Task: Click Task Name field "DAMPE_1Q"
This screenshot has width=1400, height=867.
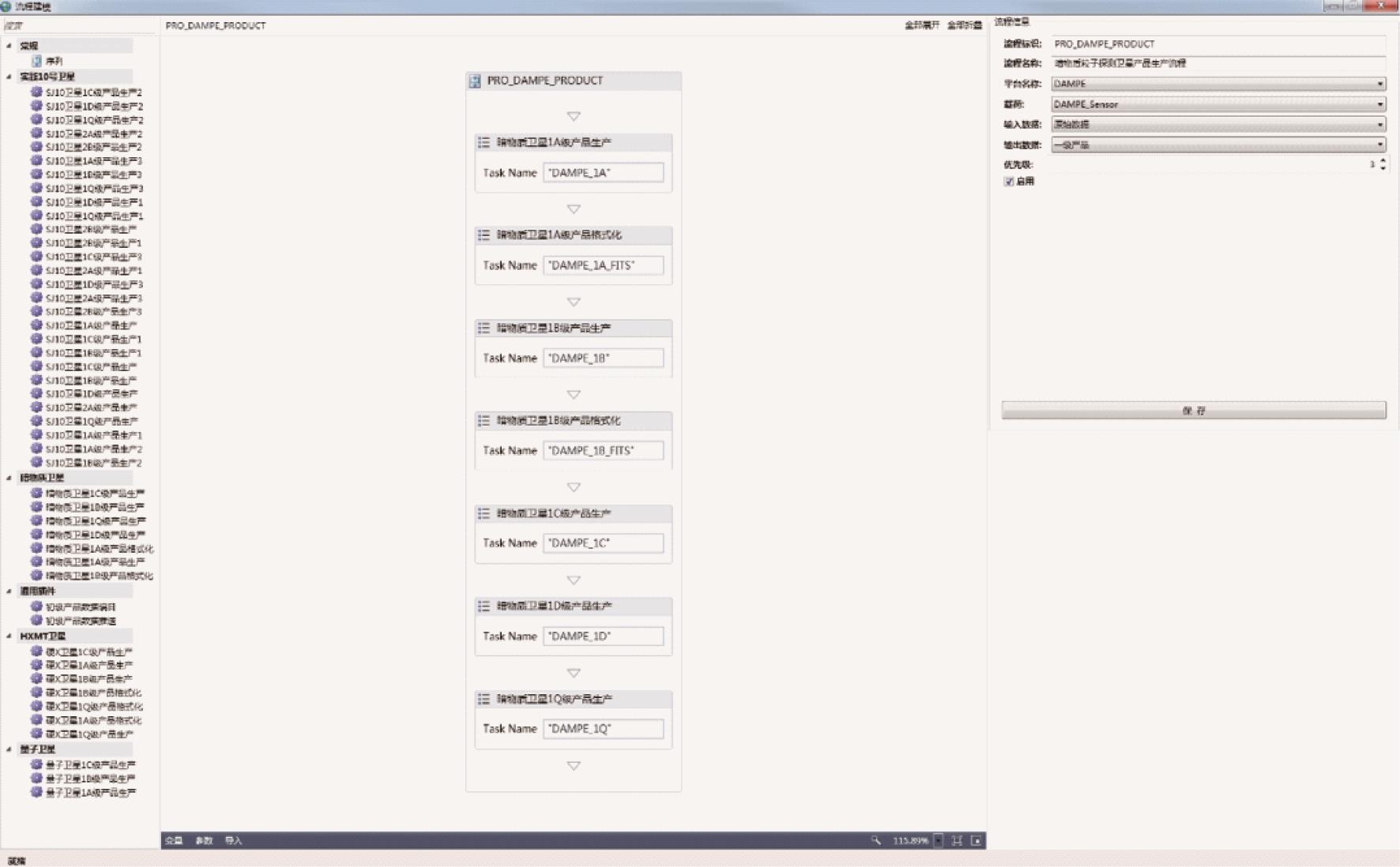Action: click(604, 729)
